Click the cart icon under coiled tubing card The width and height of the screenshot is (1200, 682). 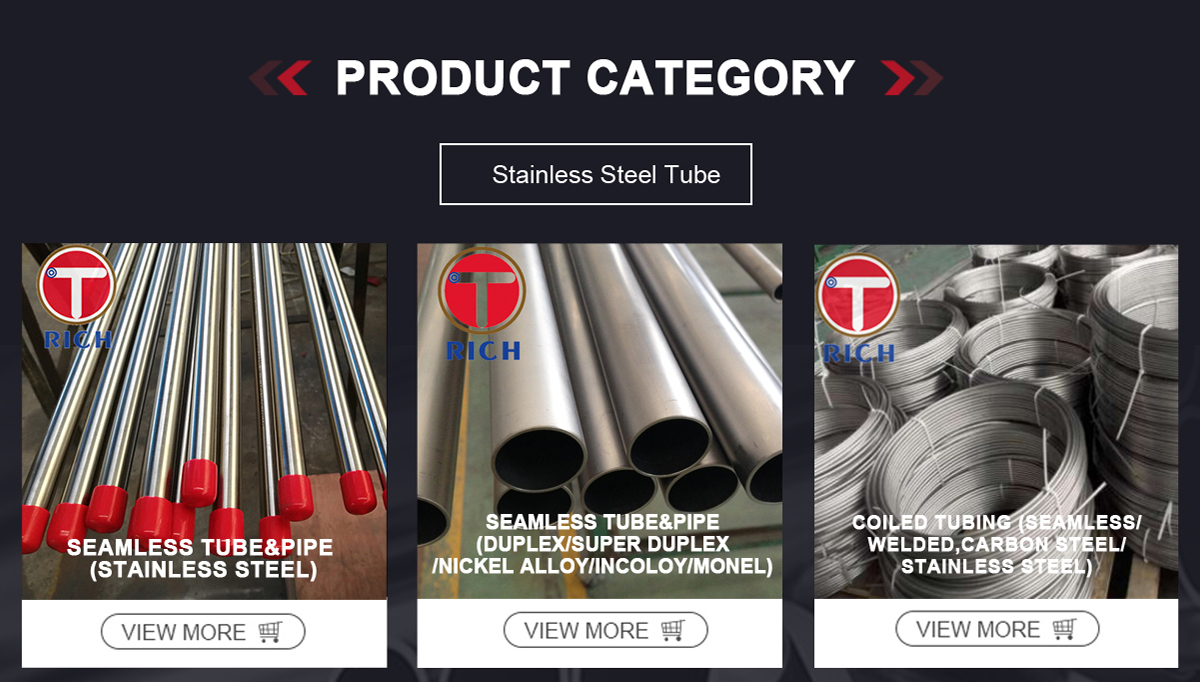tap(1064, 629)
